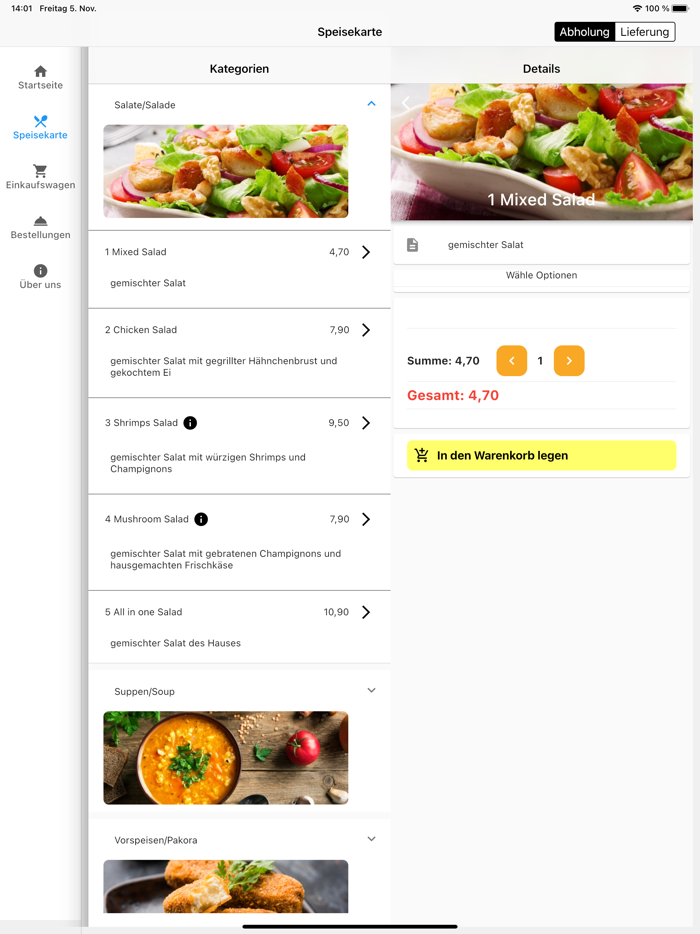Increase quantity with the orange right arrow
Screen dimensions: 700x934
(569, 361)
